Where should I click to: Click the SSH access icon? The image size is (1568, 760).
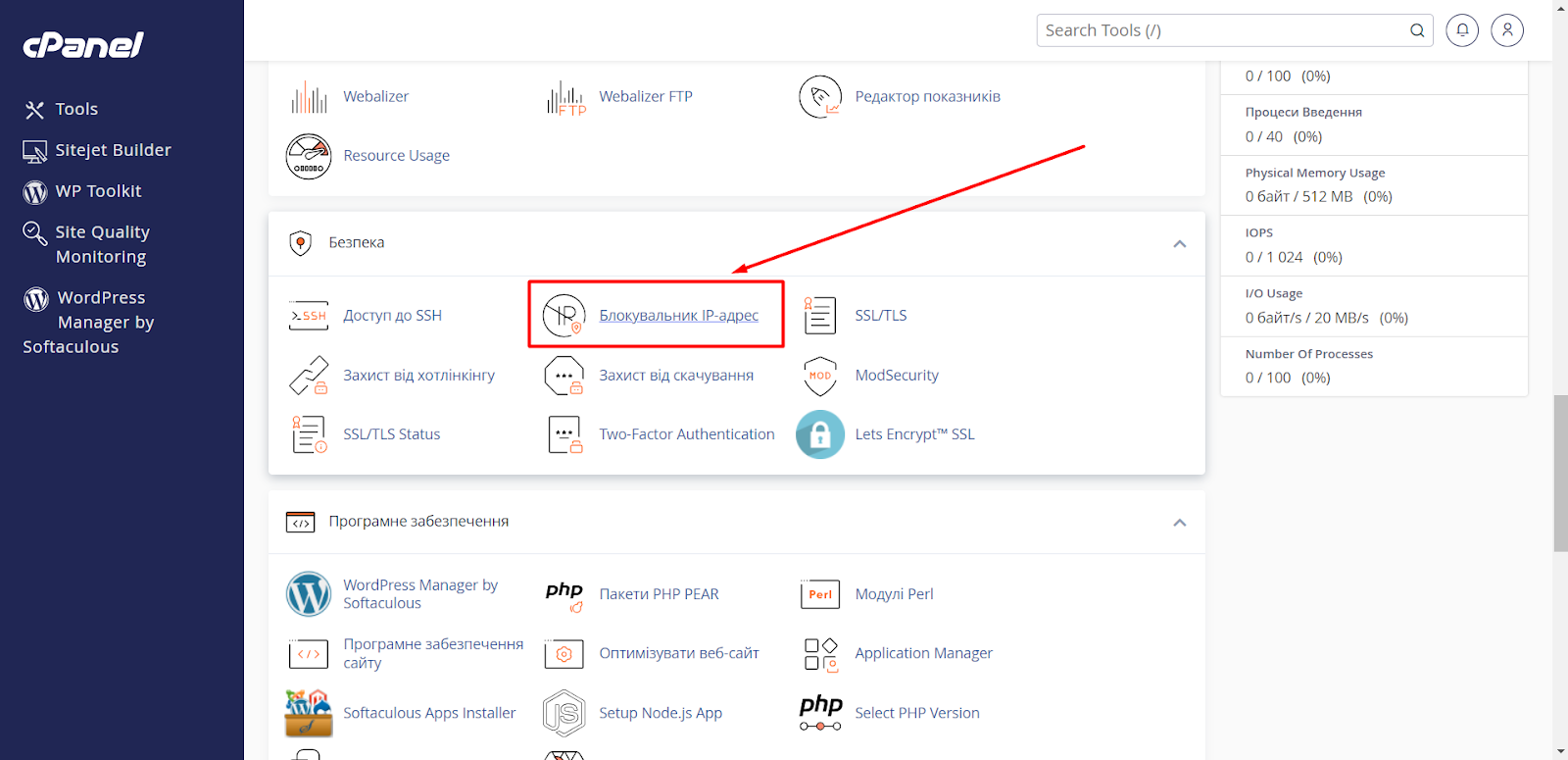click(x=309, y=316)
